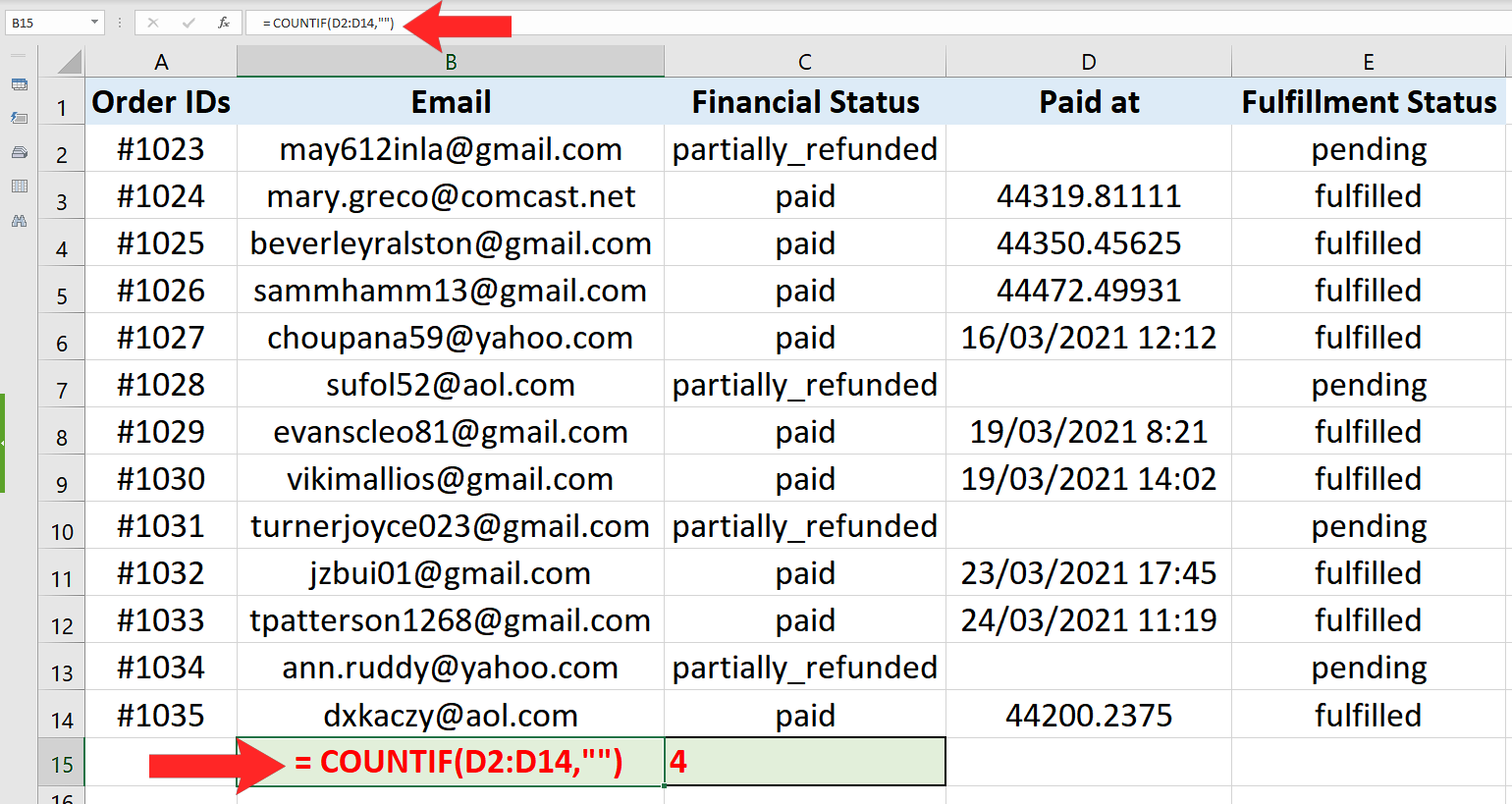The height and width of the screenshot is (804, 1512).
Task: Click the Cancel X icon in formula bar
Action: pos(153,23)
